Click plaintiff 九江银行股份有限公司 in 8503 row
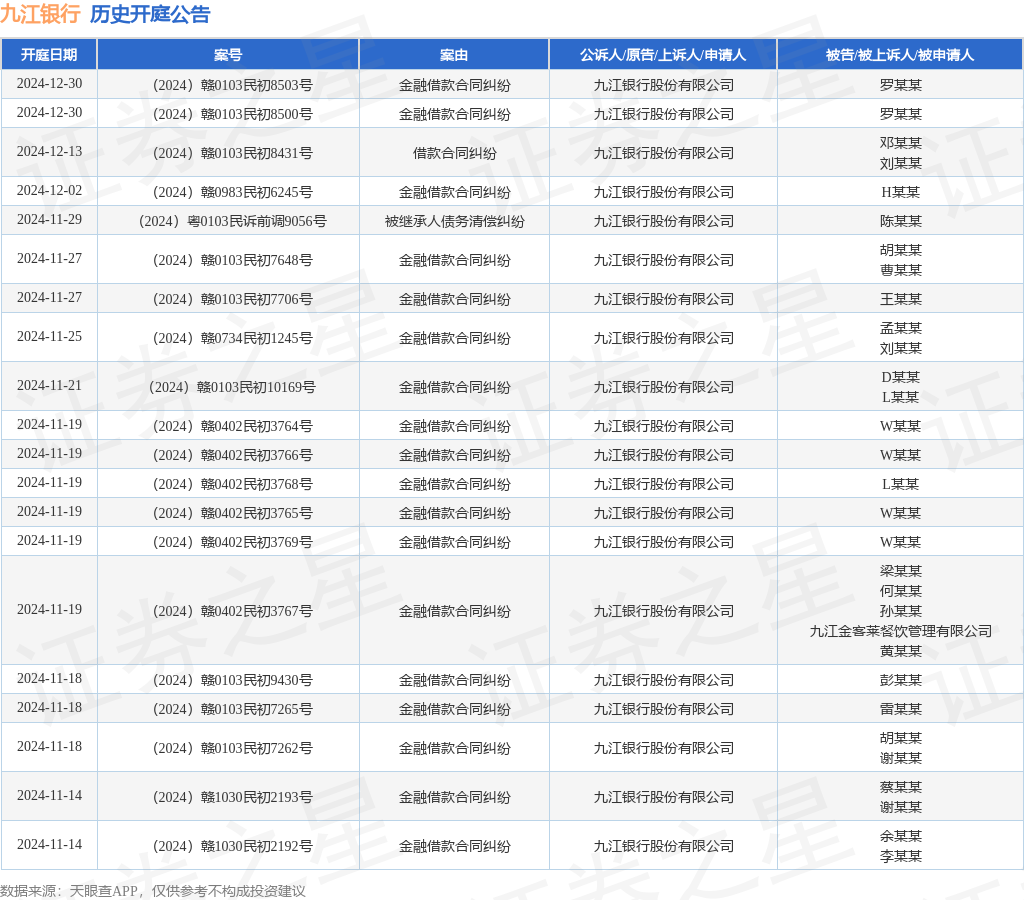Screen dimensions: 1024x900 click(664, 85)
